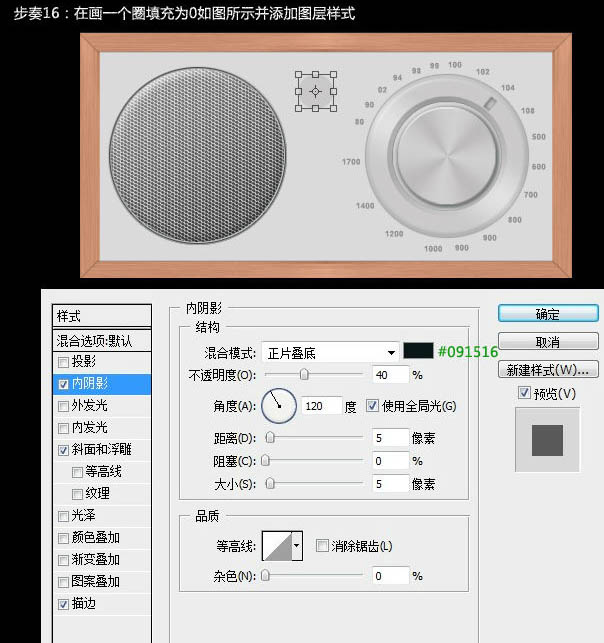
Task: Open the dark shadow color swatch
Action: click(418, 351)
